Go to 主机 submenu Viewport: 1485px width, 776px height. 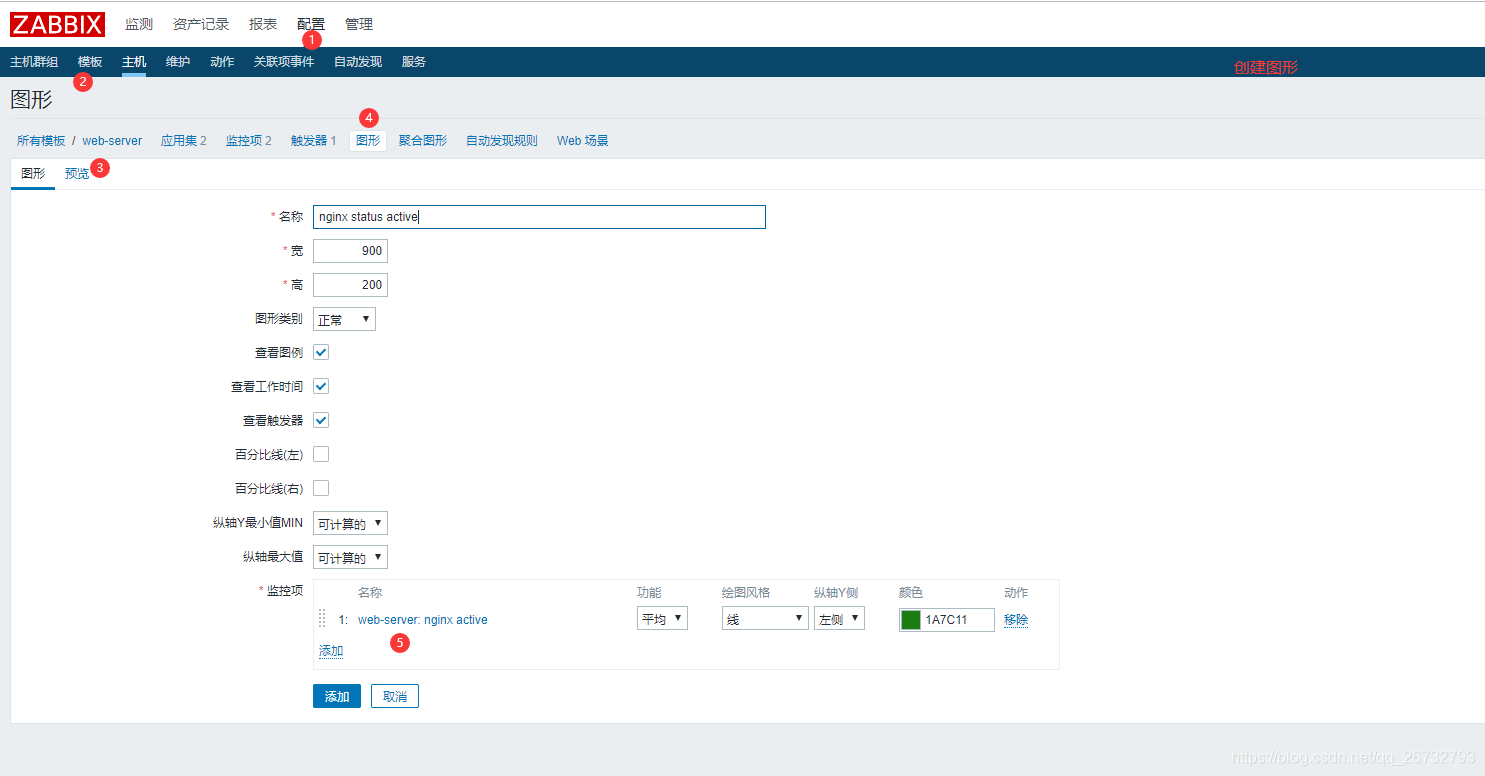[x=134, y=62]
